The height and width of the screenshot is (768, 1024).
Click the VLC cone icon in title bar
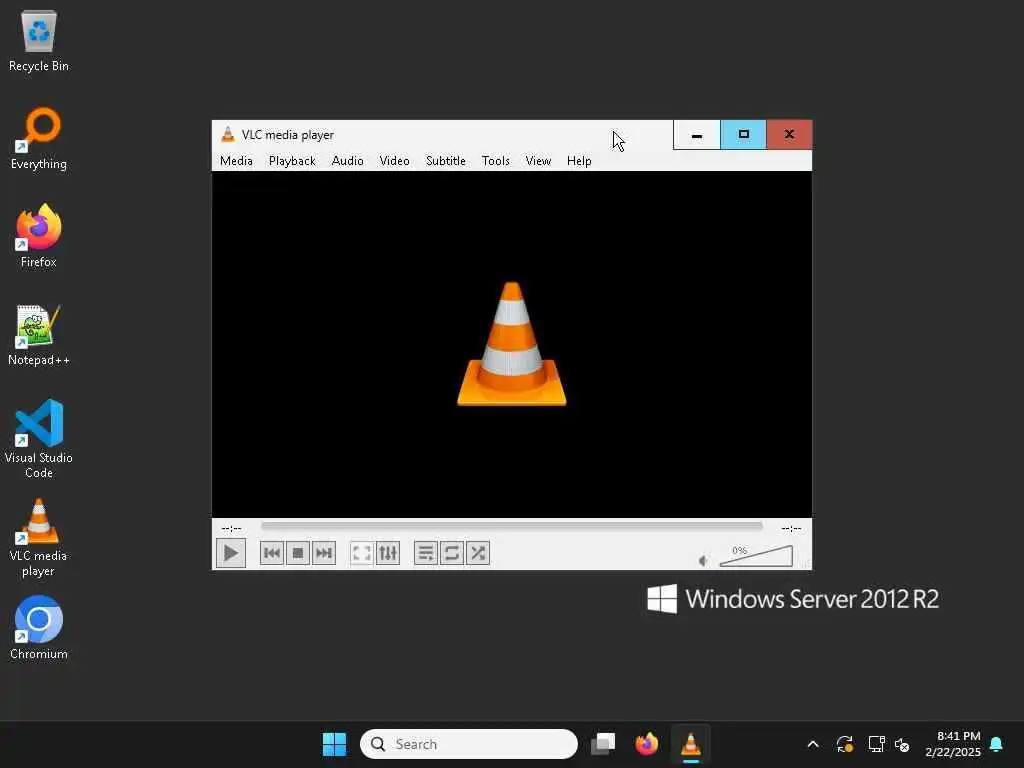point(227,135)
